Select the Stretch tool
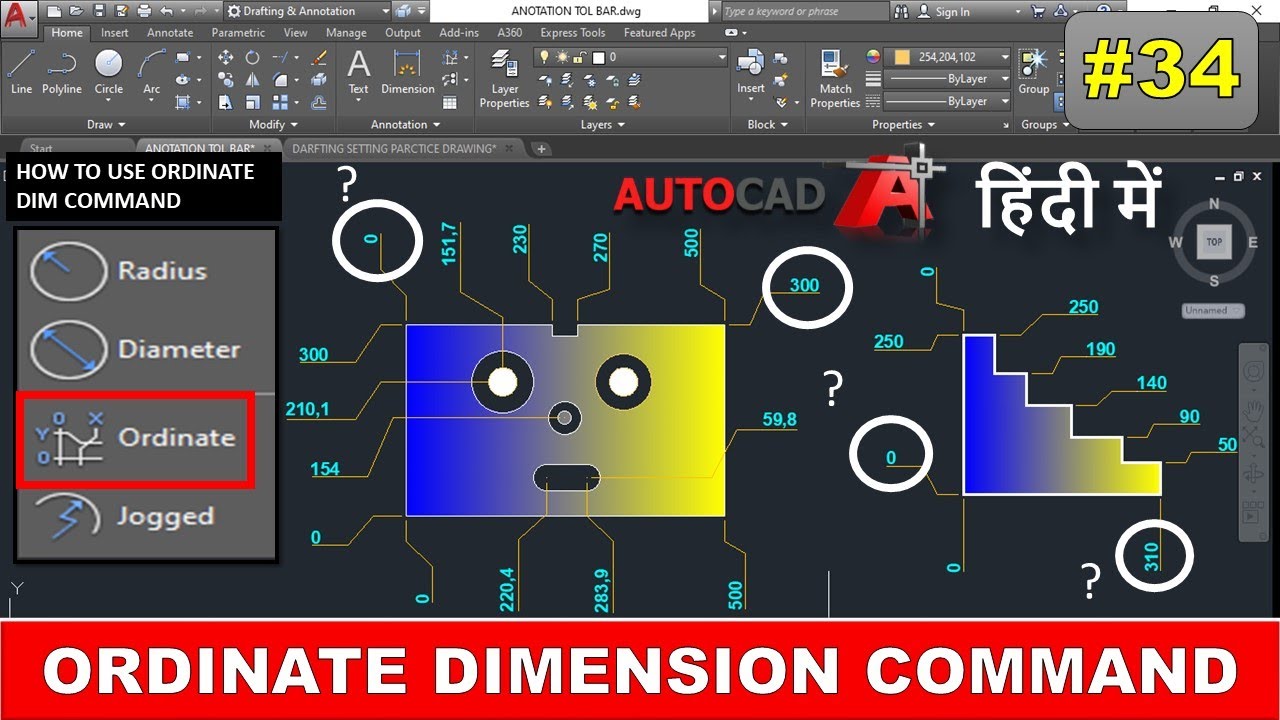 [226, 102]
